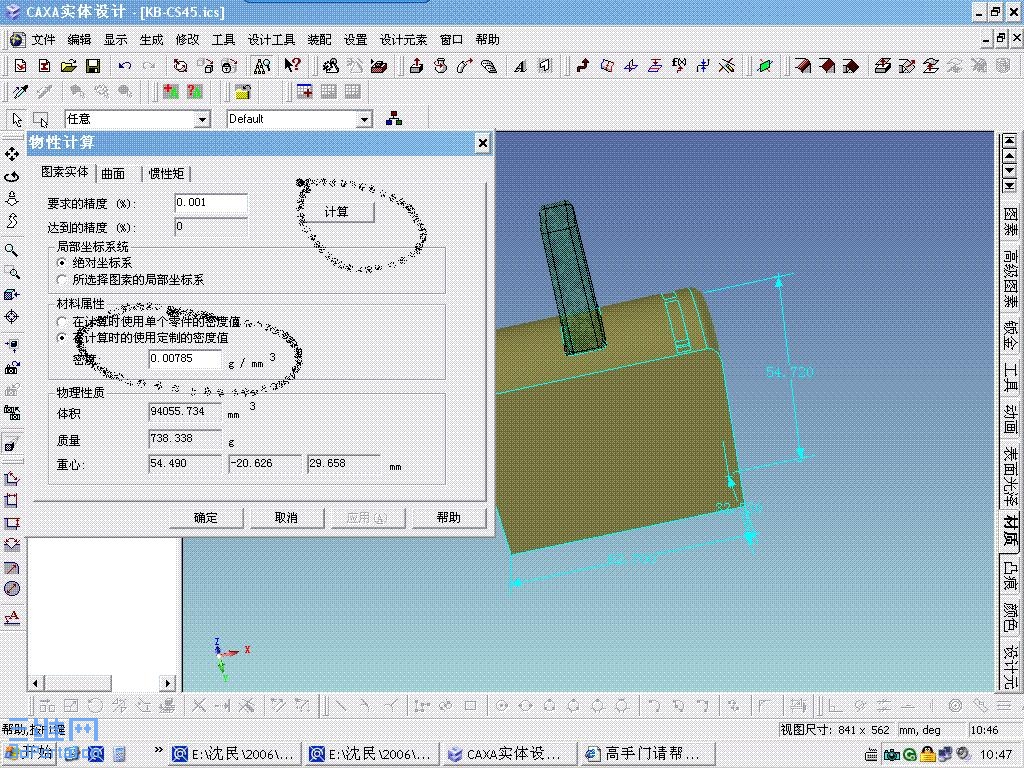1024x768 pixels.
Task: Open the 装配 menu
Action: 319,39
